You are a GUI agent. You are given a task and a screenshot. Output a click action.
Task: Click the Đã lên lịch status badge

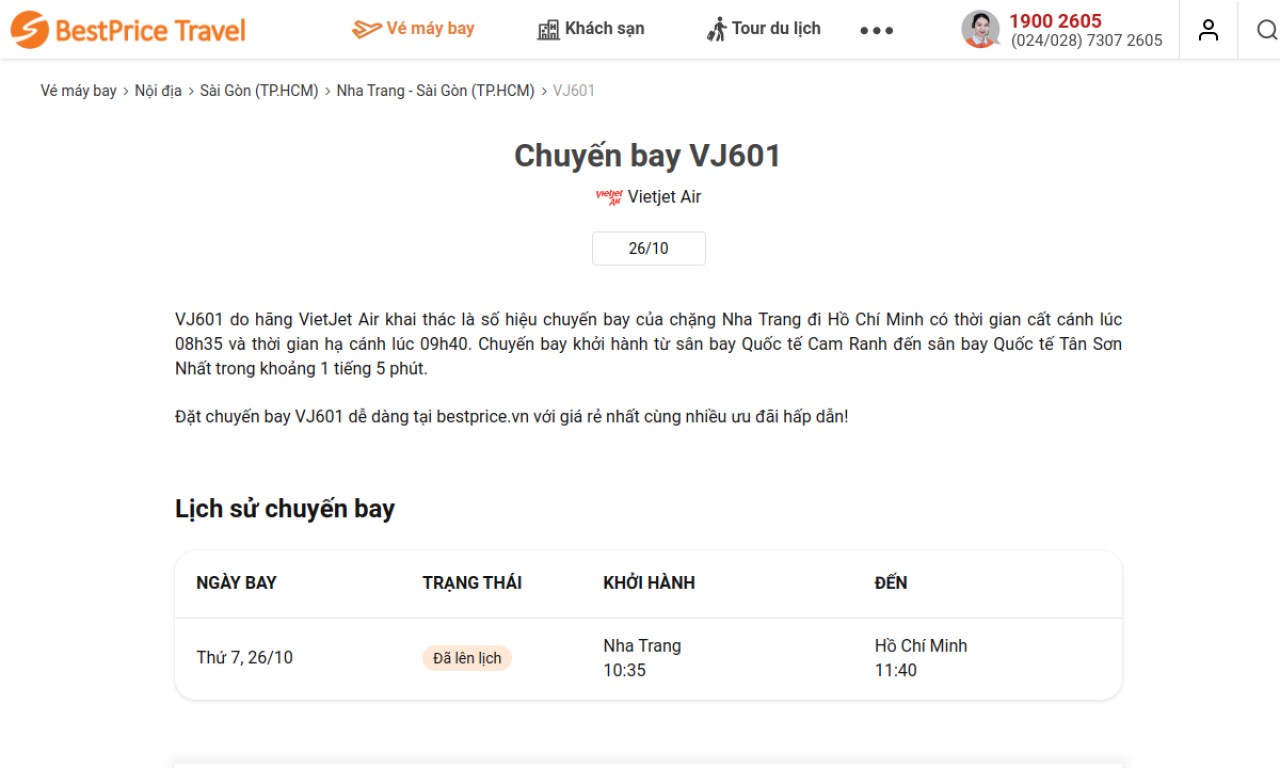tap(467, 658)
